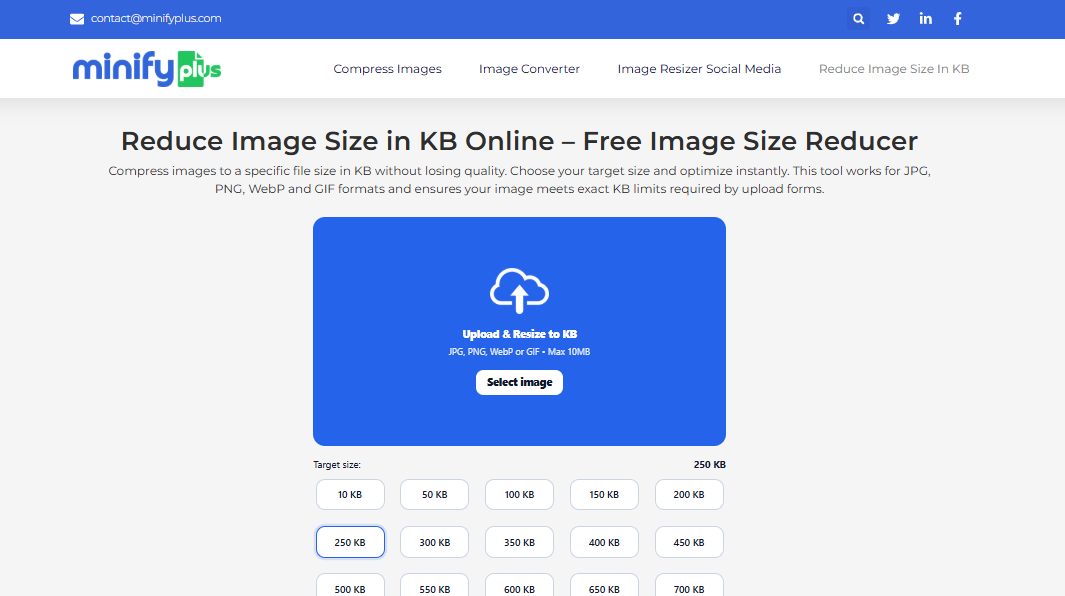Choose the 350 KB size option
Image resolution: width=1065 pixels, height=596 pixels.
[519, 542]
